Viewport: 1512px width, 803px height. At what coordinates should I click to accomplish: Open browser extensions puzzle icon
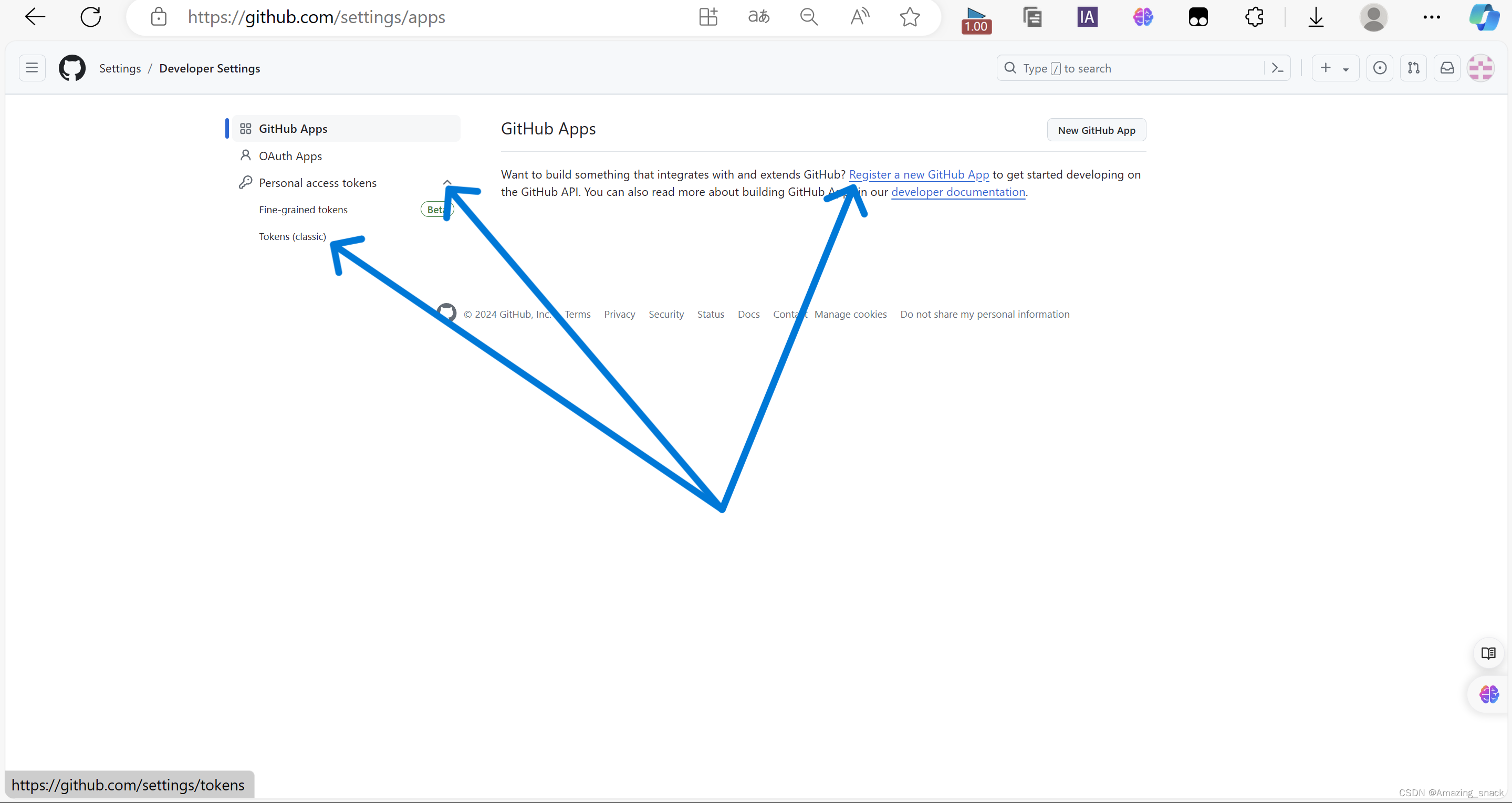click(1254, 16)
